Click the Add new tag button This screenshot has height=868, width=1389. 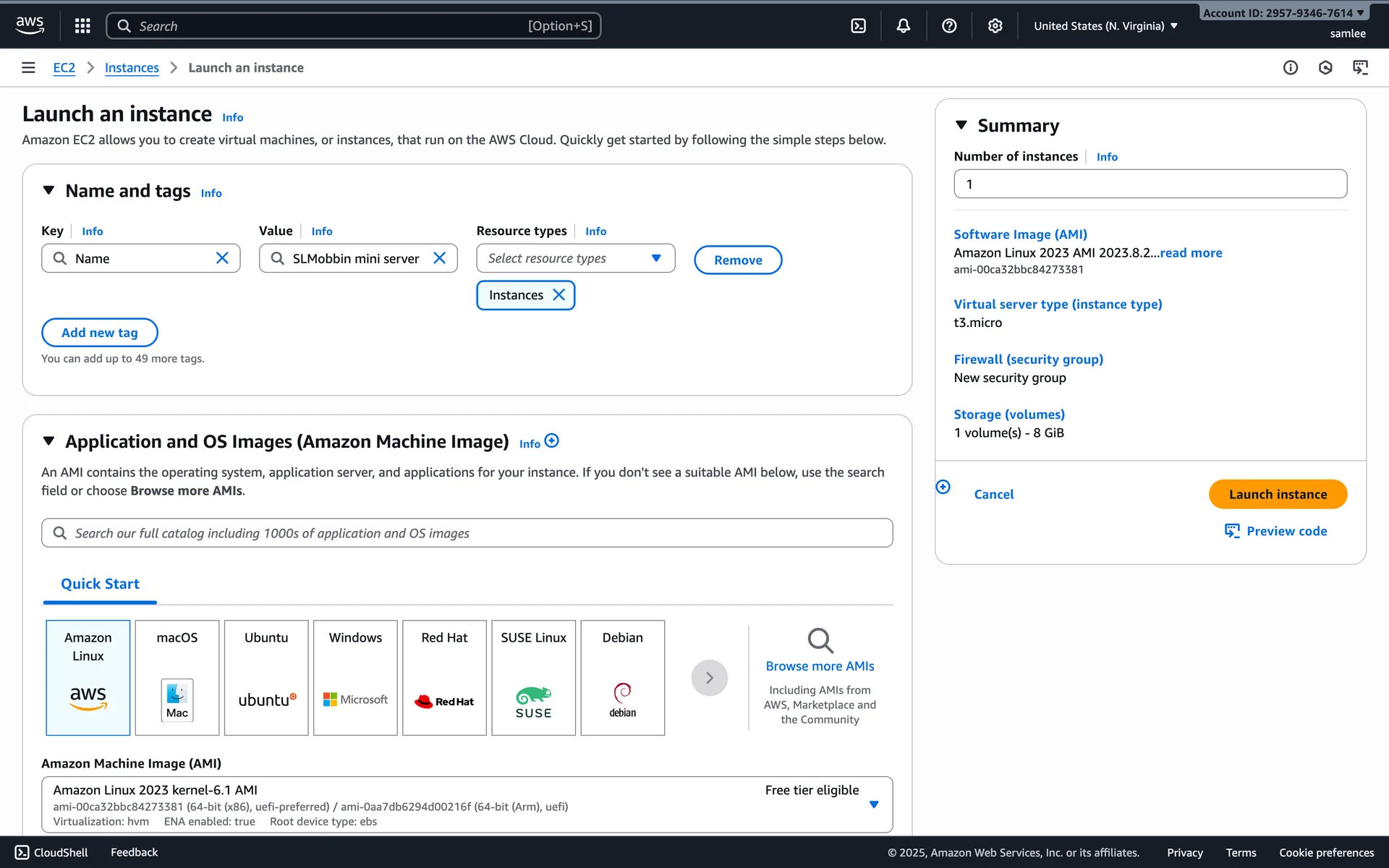point(100,333)
